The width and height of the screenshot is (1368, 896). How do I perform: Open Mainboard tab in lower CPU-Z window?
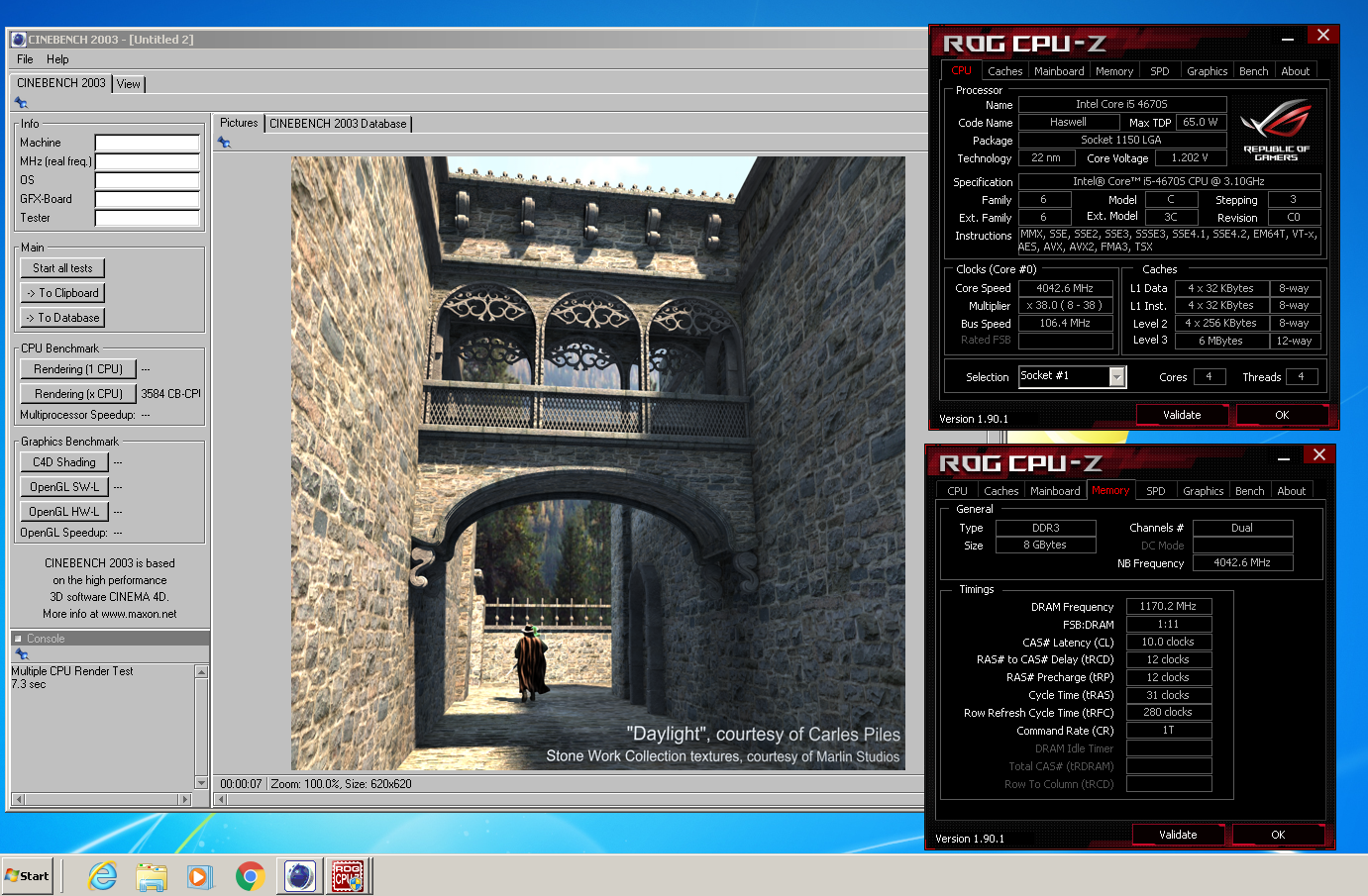1055,491
